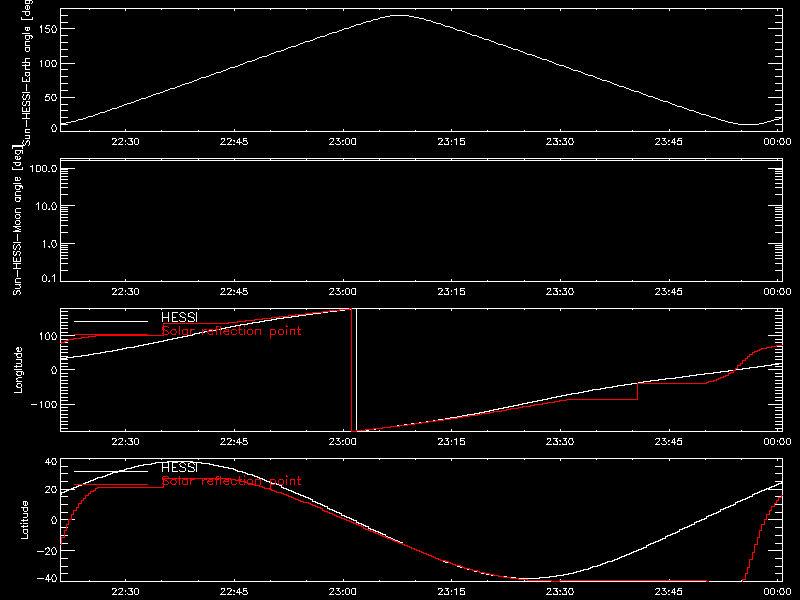
Task: Click 22:45 label under Longitude plot
Action: coord(234,441)
